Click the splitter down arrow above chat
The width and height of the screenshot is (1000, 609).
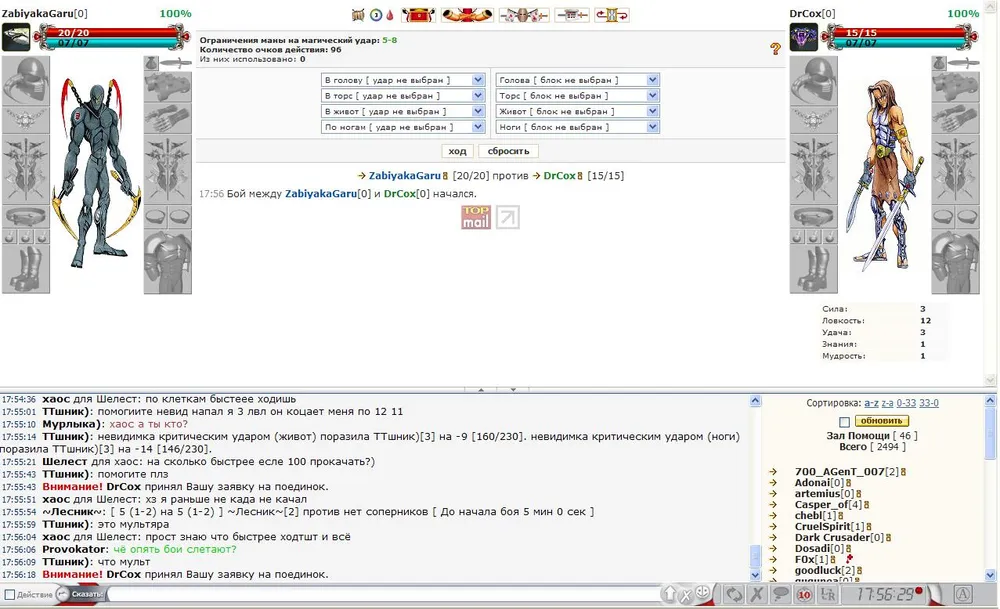(x=513, y=389)
